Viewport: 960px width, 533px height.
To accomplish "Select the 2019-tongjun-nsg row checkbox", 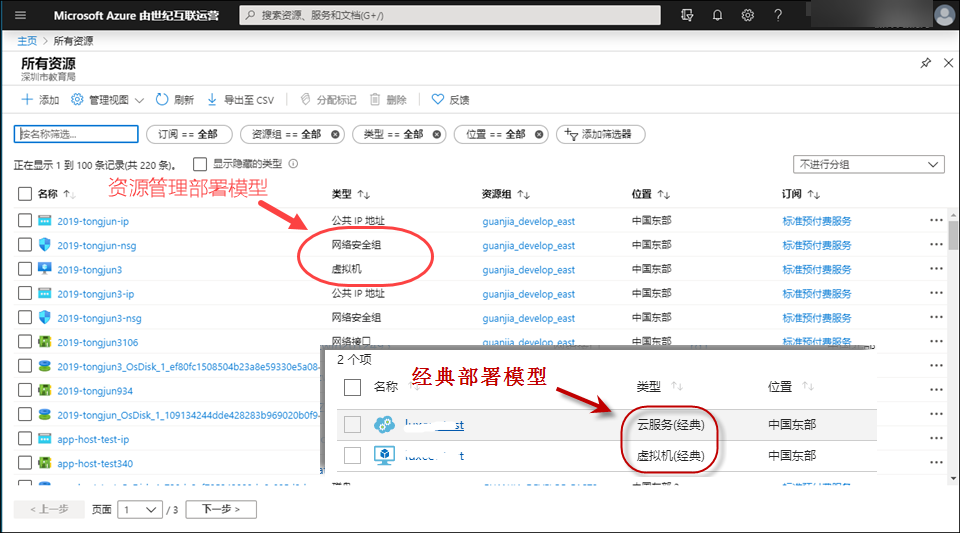I will click(x=25, y=245).
